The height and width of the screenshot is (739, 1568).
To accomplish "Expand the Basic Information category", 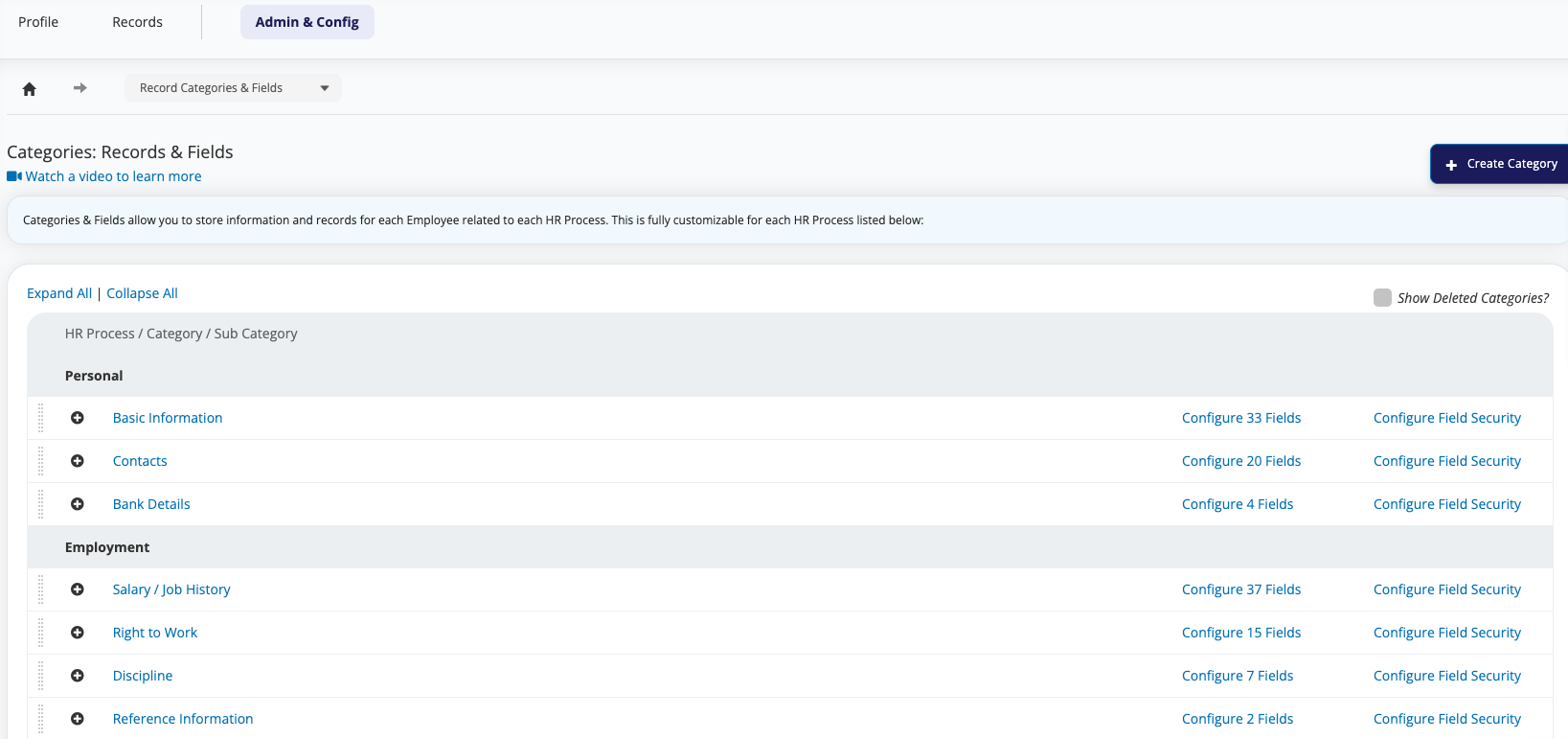I will pos(78,418).
